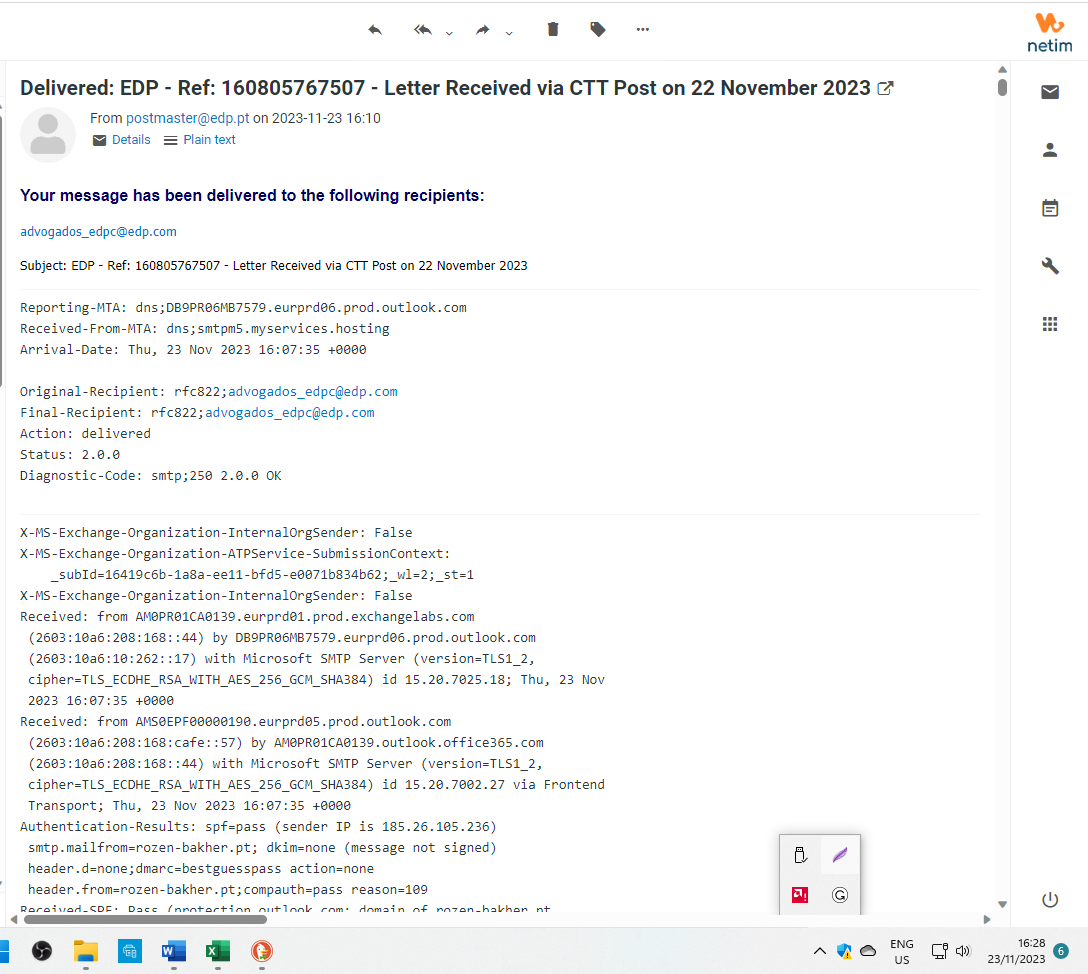Screen dimensions: 1088x974
Task: Click the netim logo
Action: click(1050, 33)
